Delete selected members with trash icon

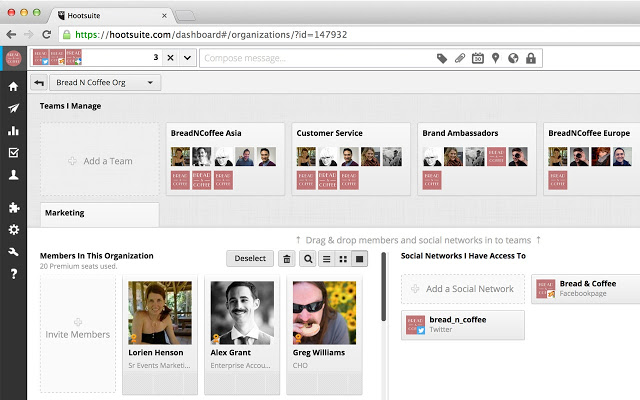click(x=287, y=259)
